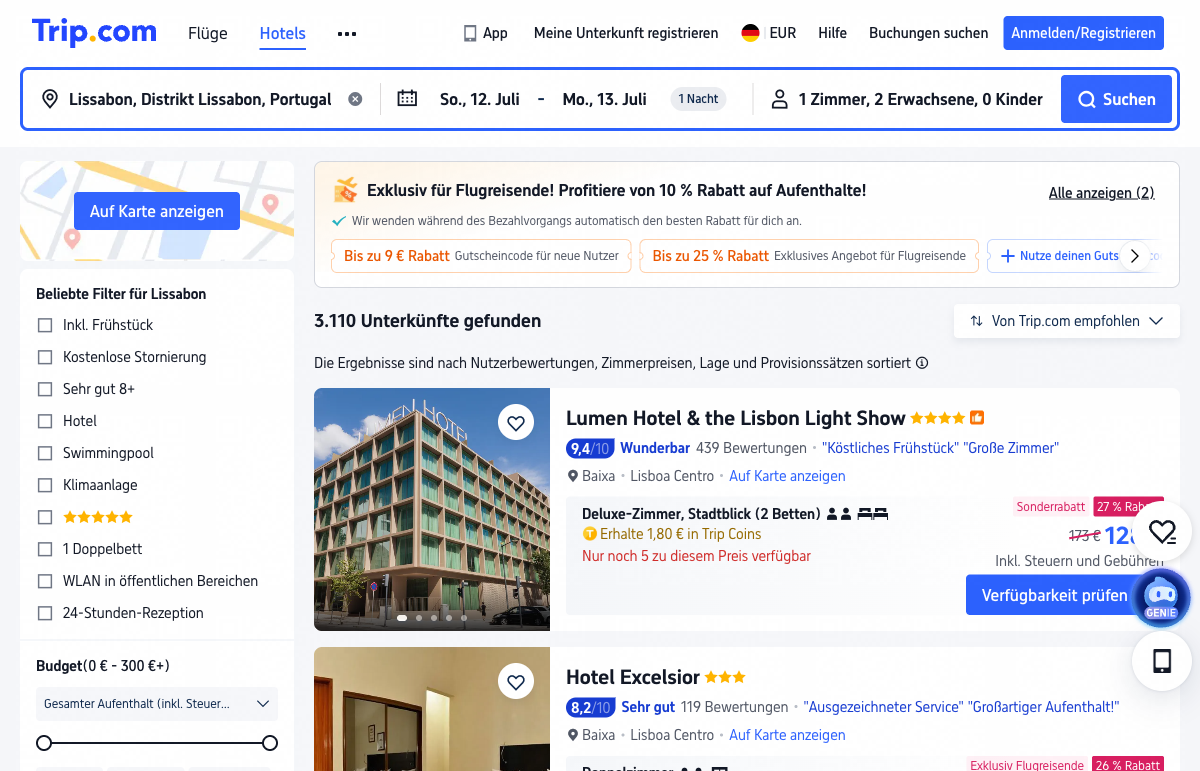This screenshot has width=1200, height=771.
Task: Click the Anmelden/Registrieren button
Action: pos(1083,33)
